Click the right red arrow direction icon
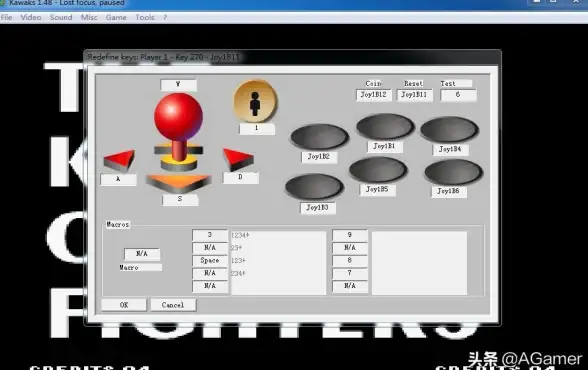588x370 pixels. 238,159
